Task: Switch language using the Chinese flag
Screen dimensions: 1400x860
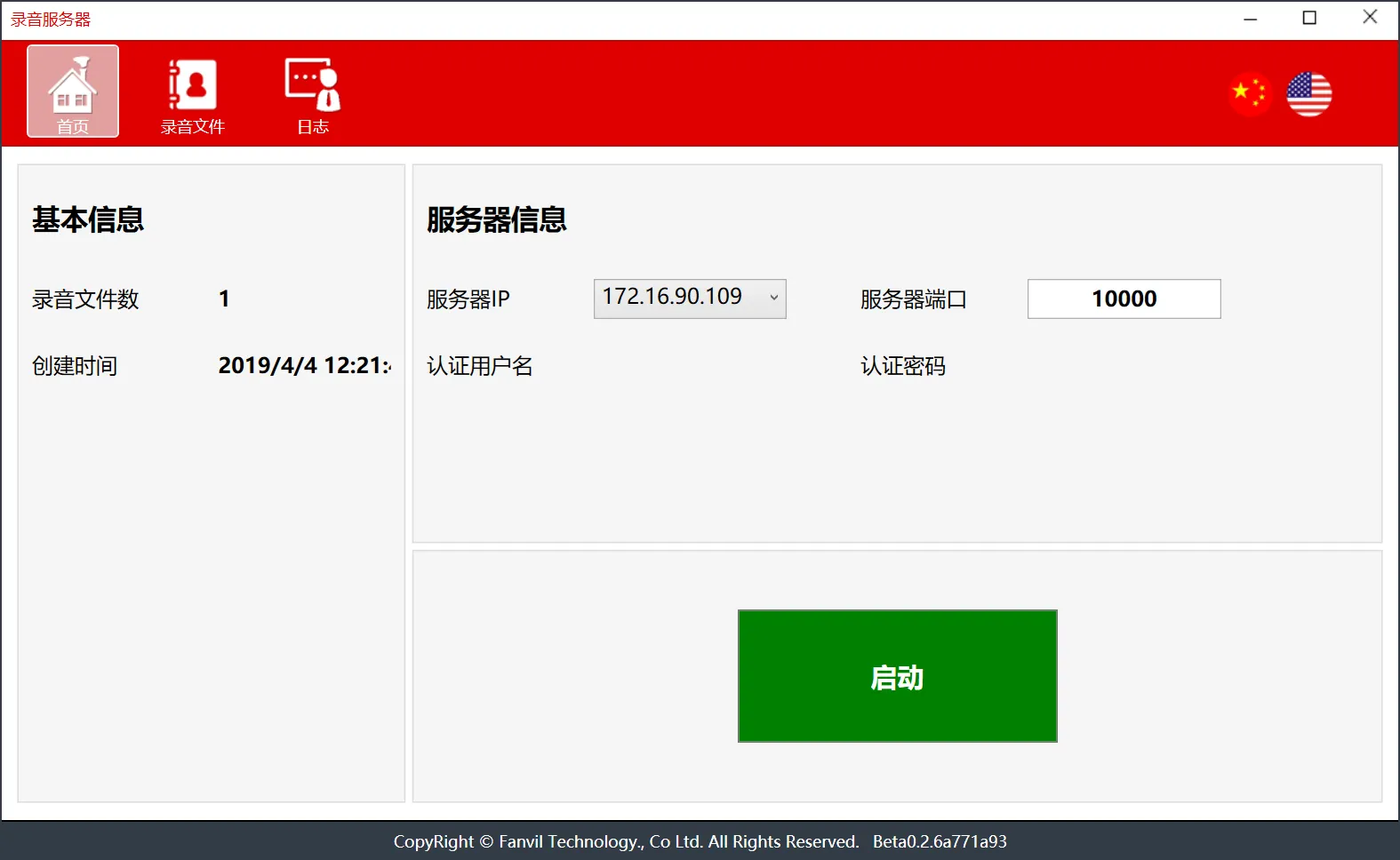Action: click(1250, 93)
